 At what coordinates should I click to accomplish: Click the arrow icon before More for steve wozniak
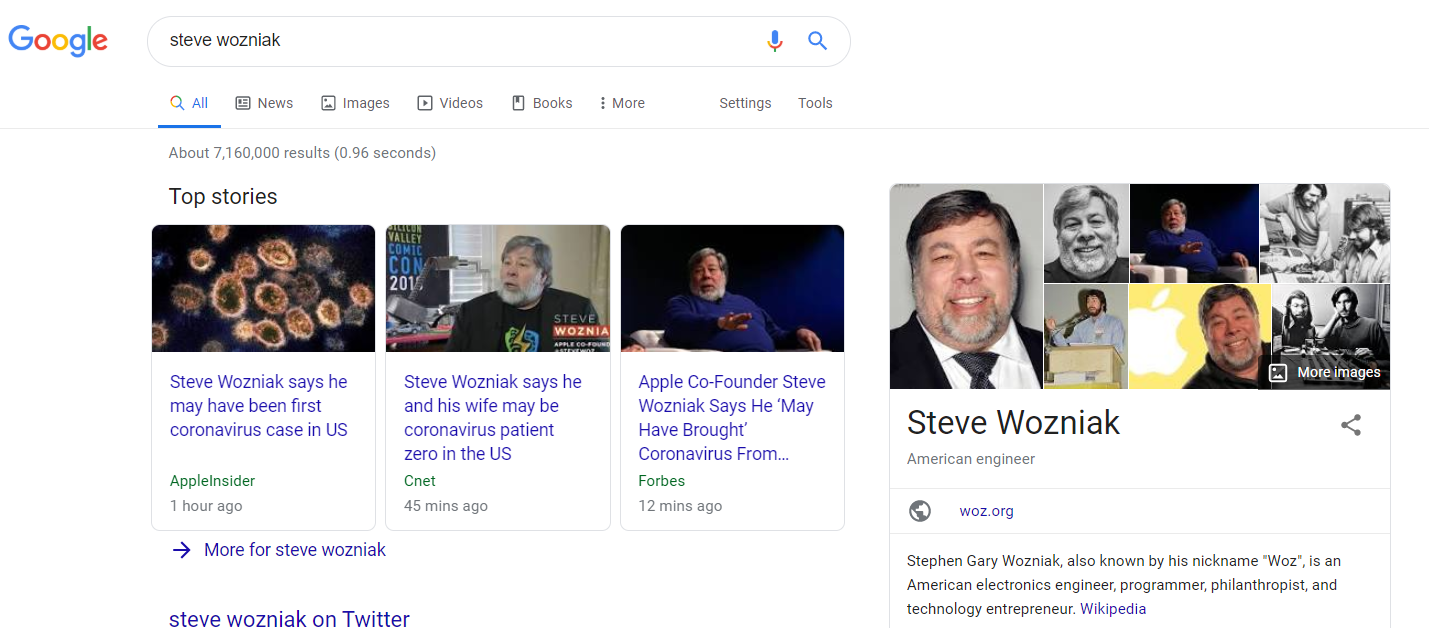pyautogui.click(x=181, y=550)
